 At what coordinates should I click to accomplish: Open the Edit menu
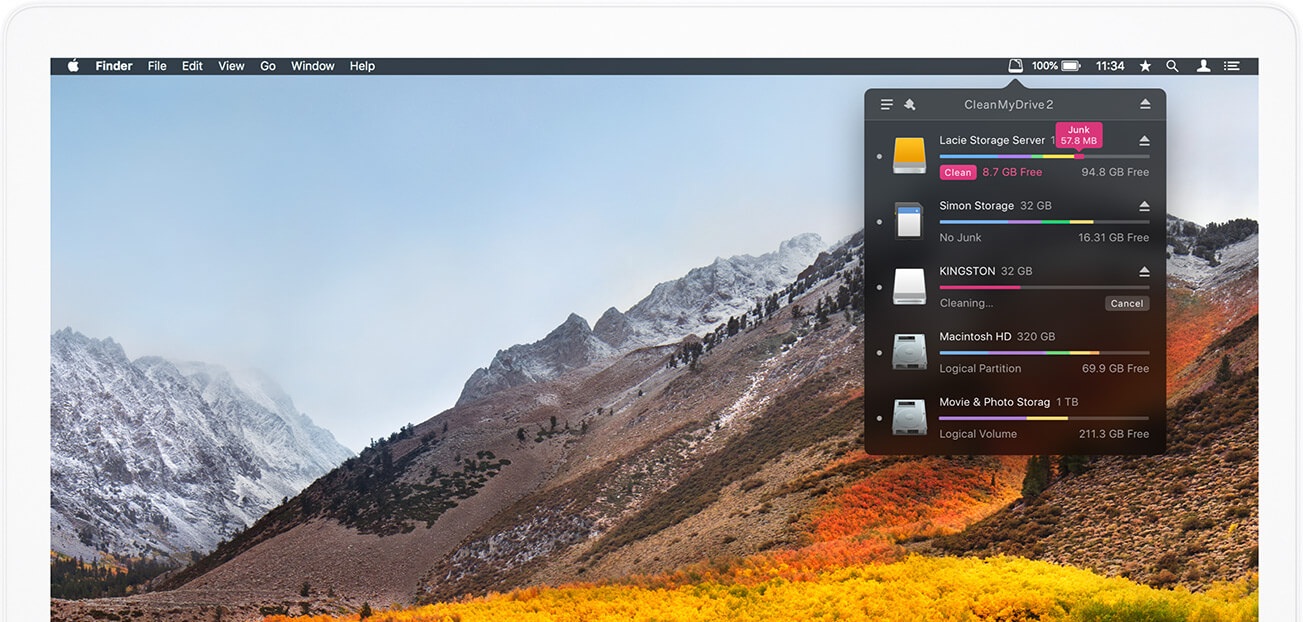pos(192,66)
